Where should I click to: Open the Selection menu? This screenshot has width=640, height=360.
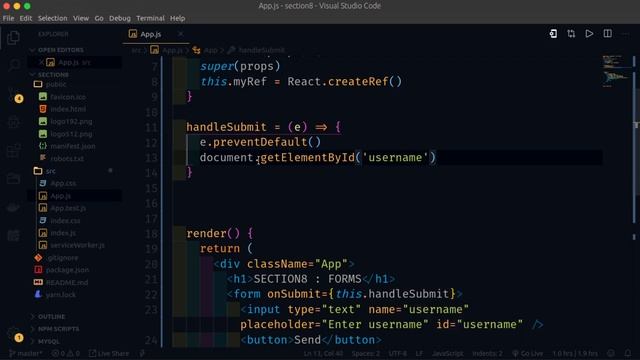pyautogui.click(x=52, y=18)
